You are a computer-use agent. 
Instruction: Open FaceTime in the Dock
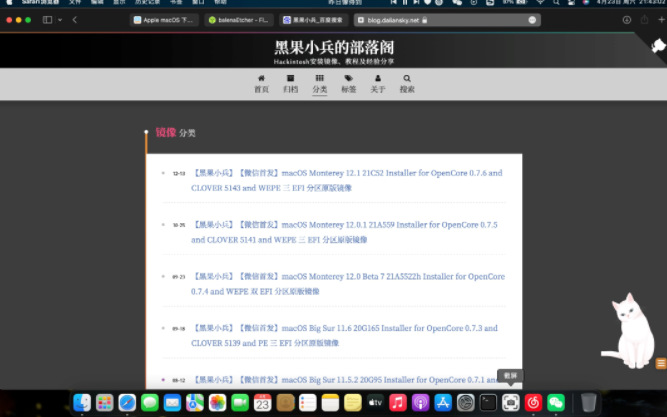click(x=240, y=402)
